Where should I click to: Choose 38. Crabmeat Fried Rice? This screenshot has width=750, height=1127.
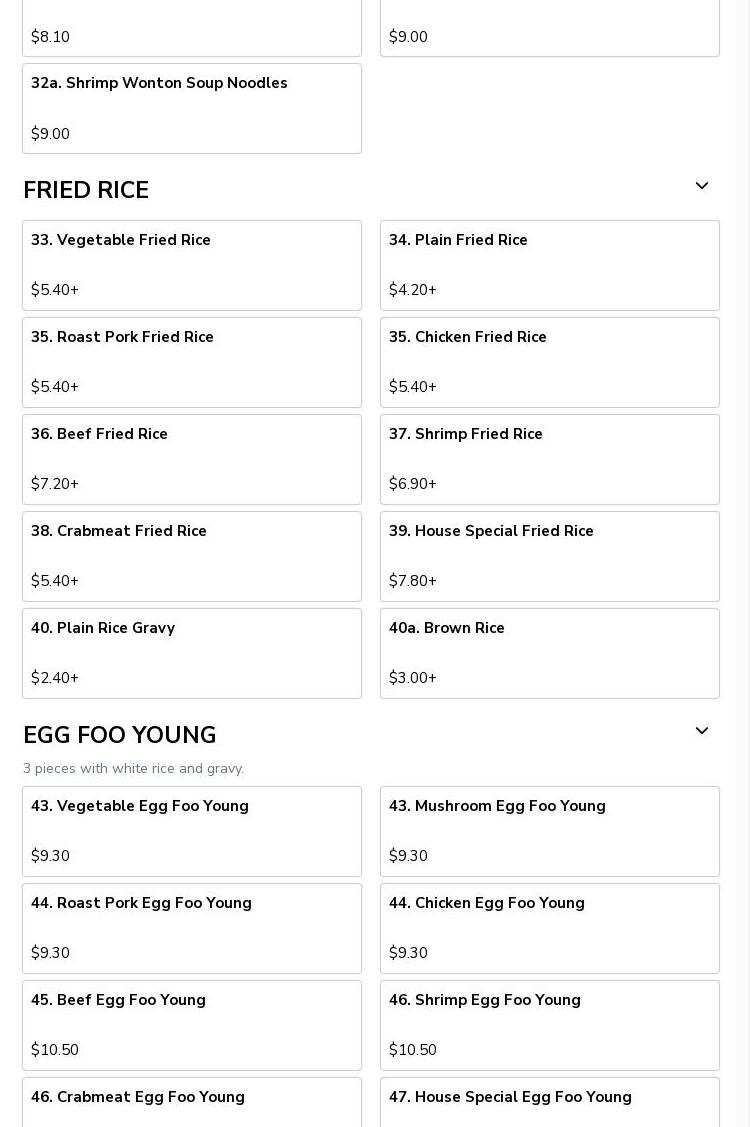click(x=192, y=556)
